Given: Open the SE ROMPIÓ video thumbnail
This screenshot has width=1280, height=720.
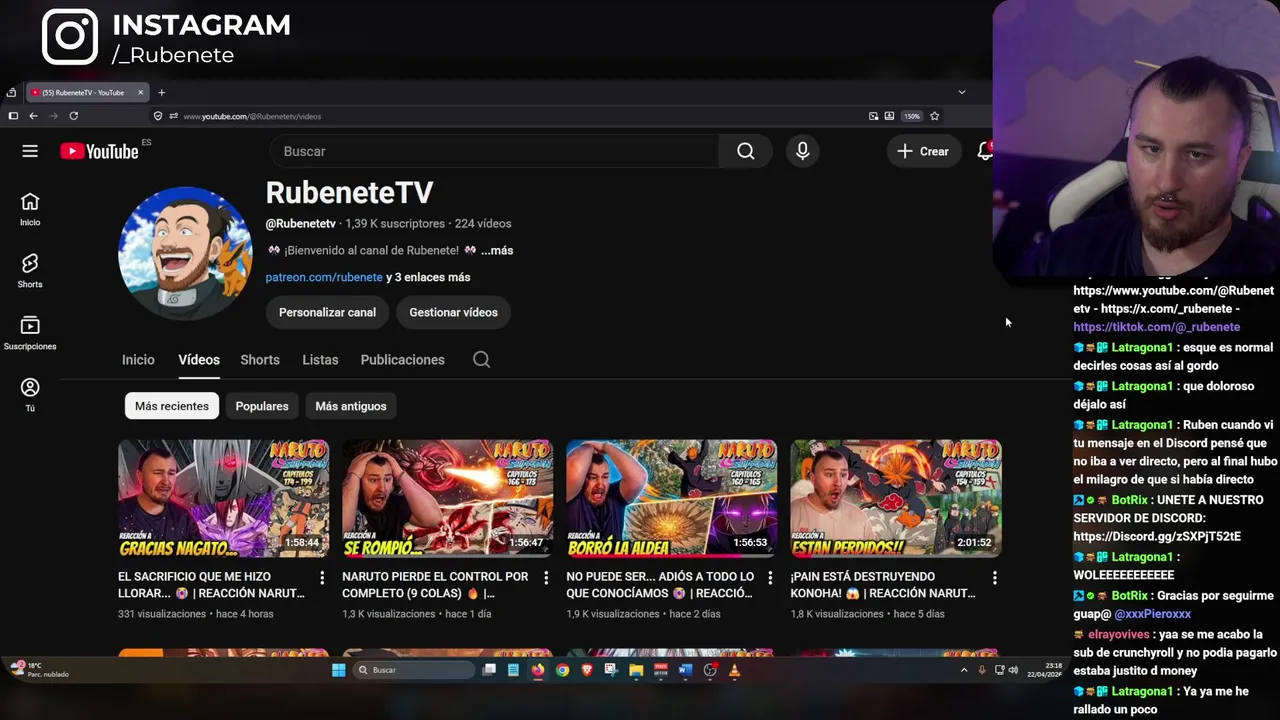Looking at the screenshot, I should [447, 498].
